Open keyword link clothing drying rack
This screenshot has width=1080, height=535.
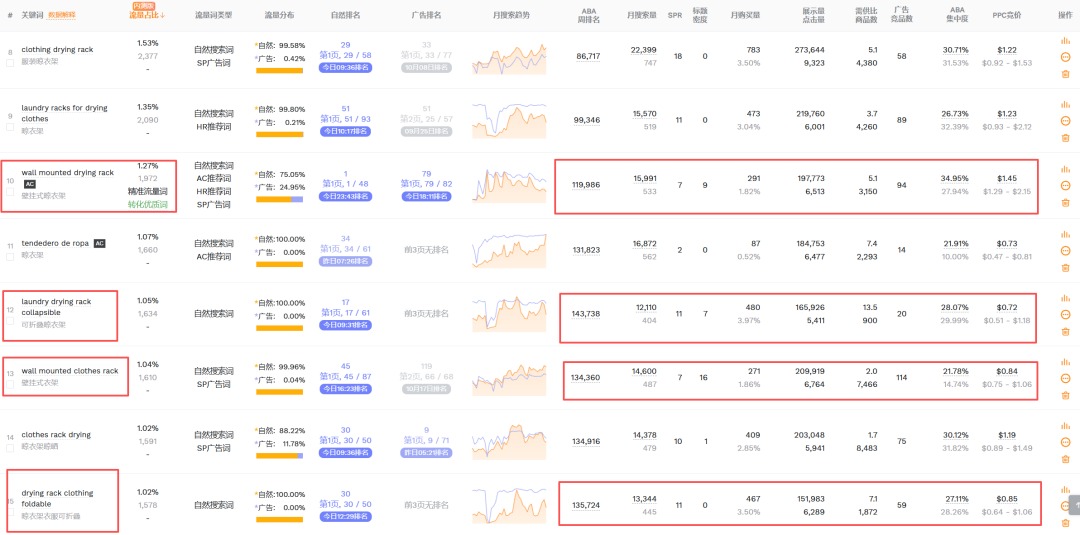click(57, 50)
